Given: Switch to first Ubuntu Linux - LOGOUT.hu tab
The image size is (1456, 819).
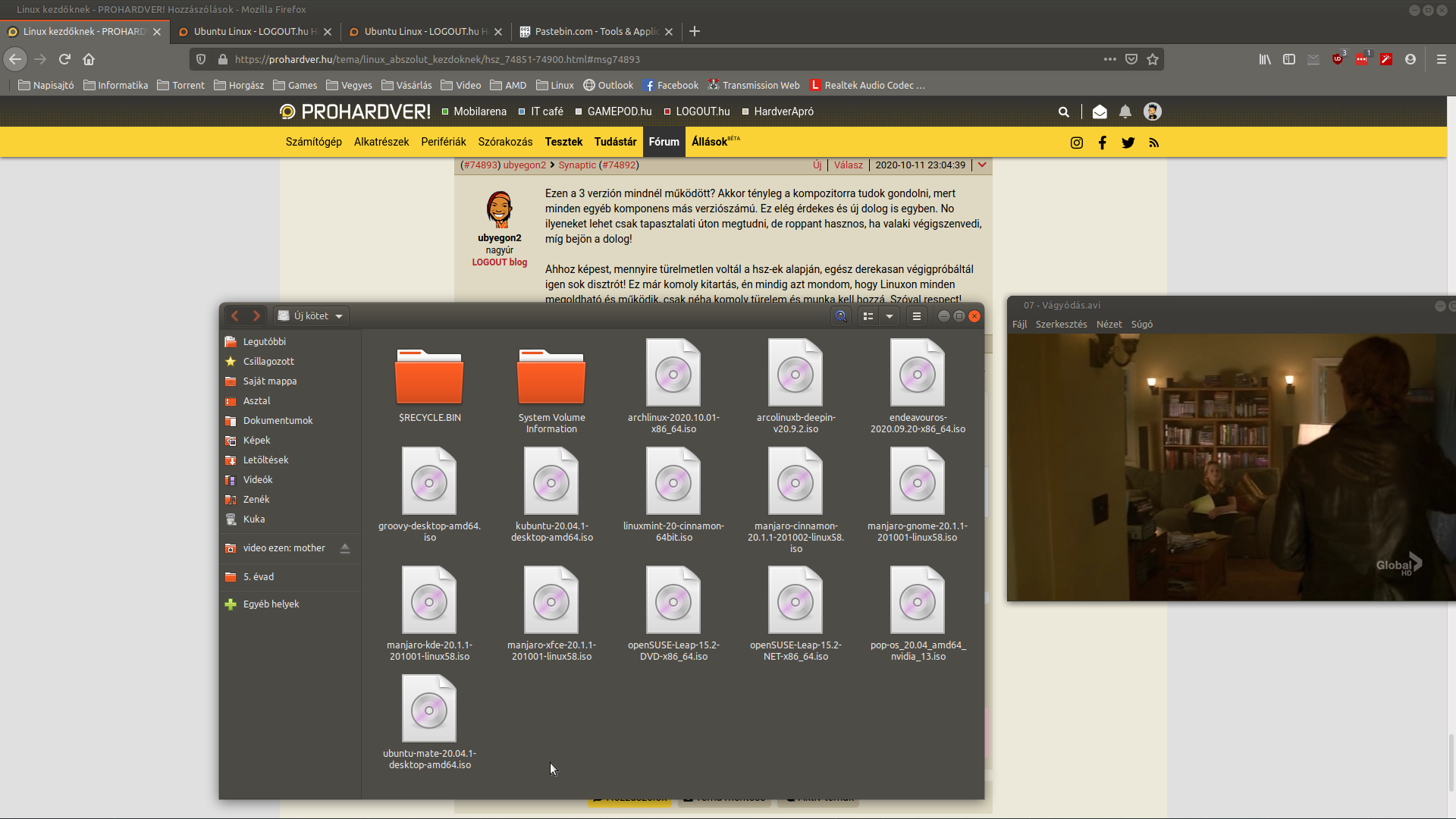Looking at the screenshot, I should 255,31.
